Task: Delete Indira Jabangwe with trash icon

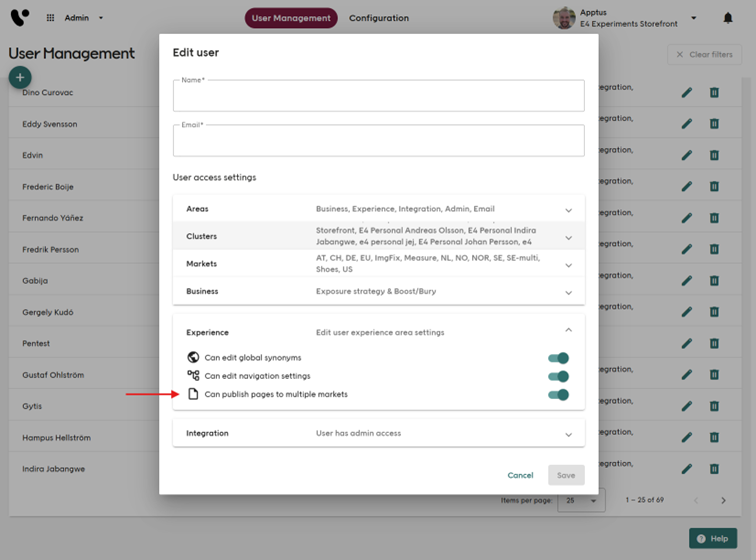Action: coord(715,468)
